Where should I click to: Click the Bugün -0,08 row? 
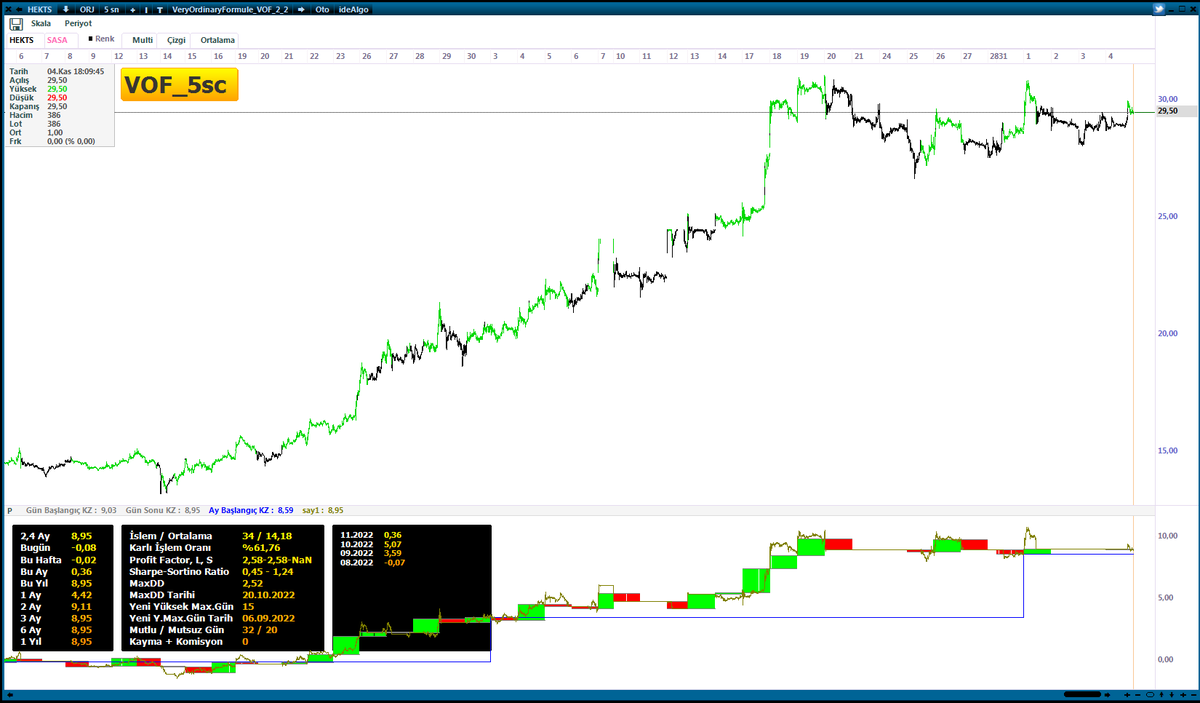coord(58,547)
